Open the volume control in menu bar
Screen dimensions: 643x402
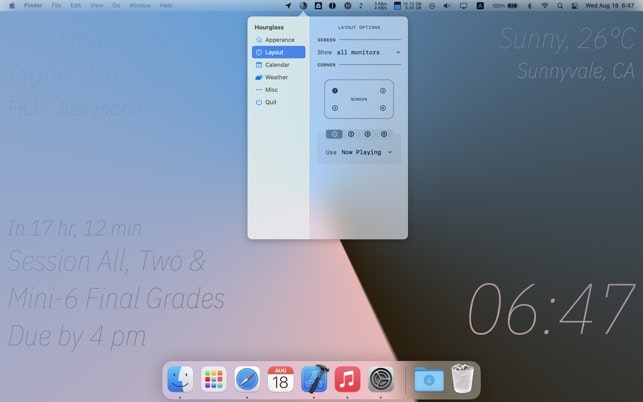pos(447,6)
